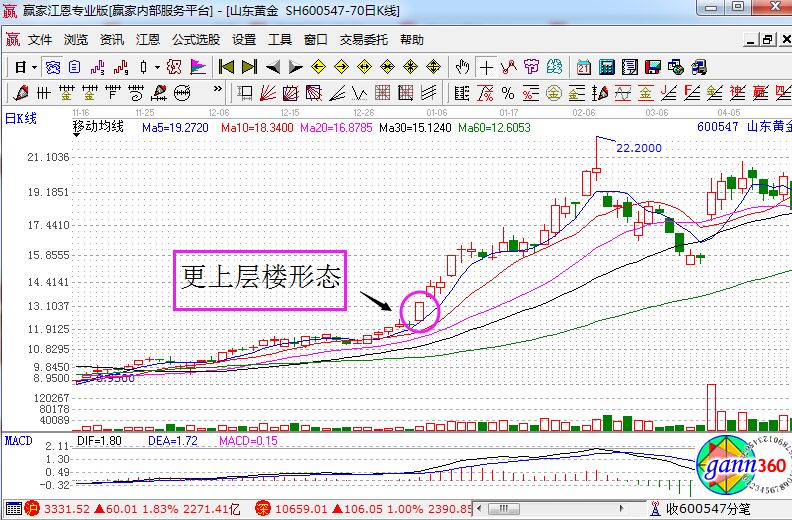Toggle the hand pan tool
Image resolution: width=792 pixels, height=520 pixels.
(462, 67)
